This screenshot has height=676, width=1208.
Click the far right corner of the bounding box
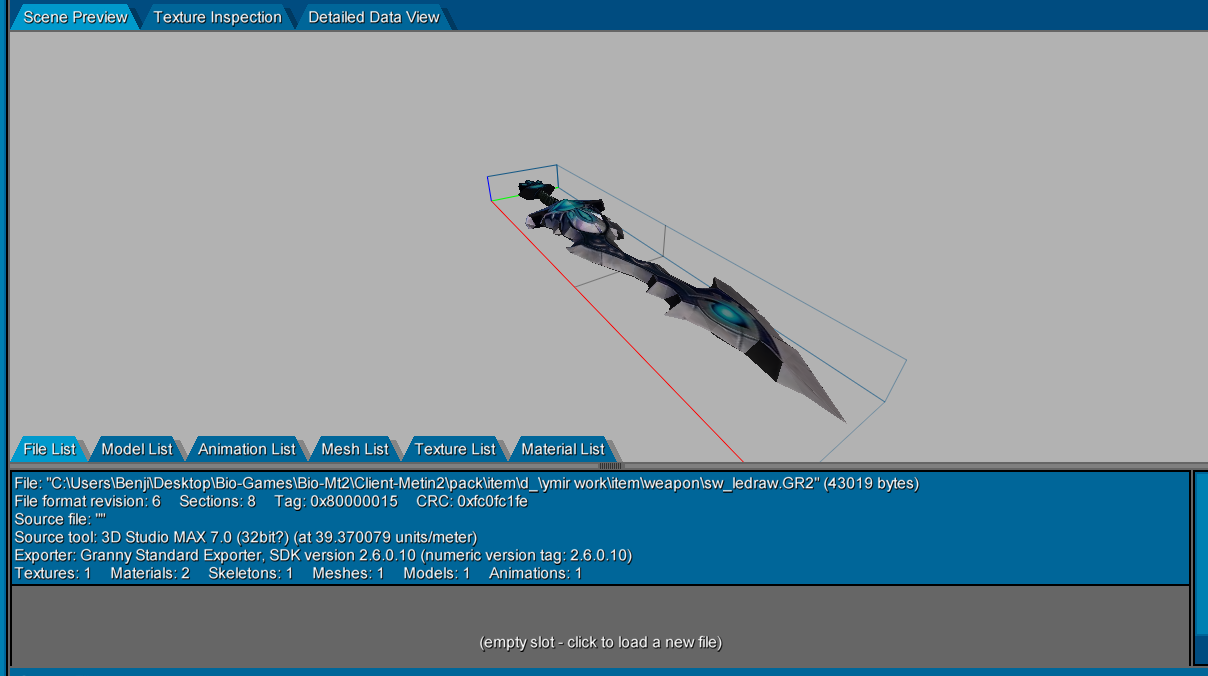tap(906, 360)
